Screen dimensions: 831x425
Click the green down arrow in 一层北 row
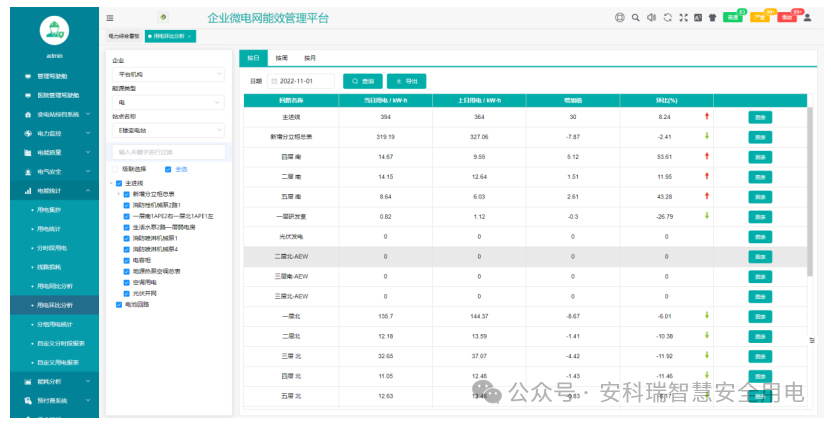(x=706, y=315)
